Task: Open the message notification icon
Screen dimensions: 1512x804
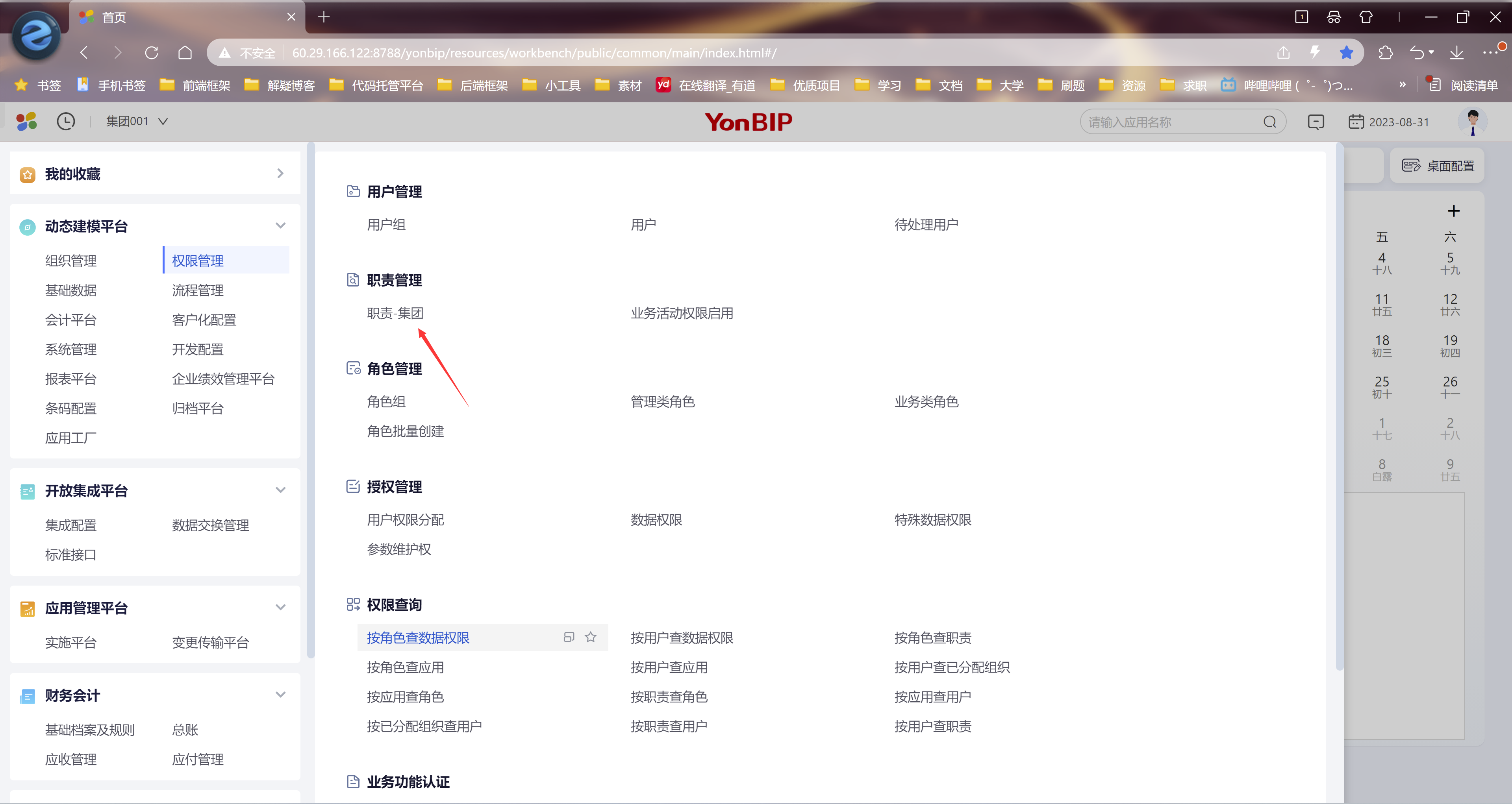Action: [x=1316, y=122]
